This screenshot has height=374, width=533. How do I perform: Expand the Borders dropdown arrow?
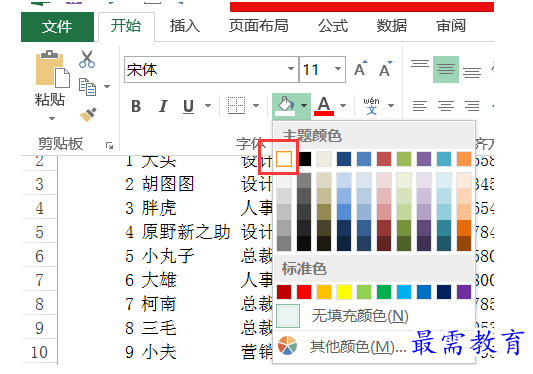pos(256,106)
